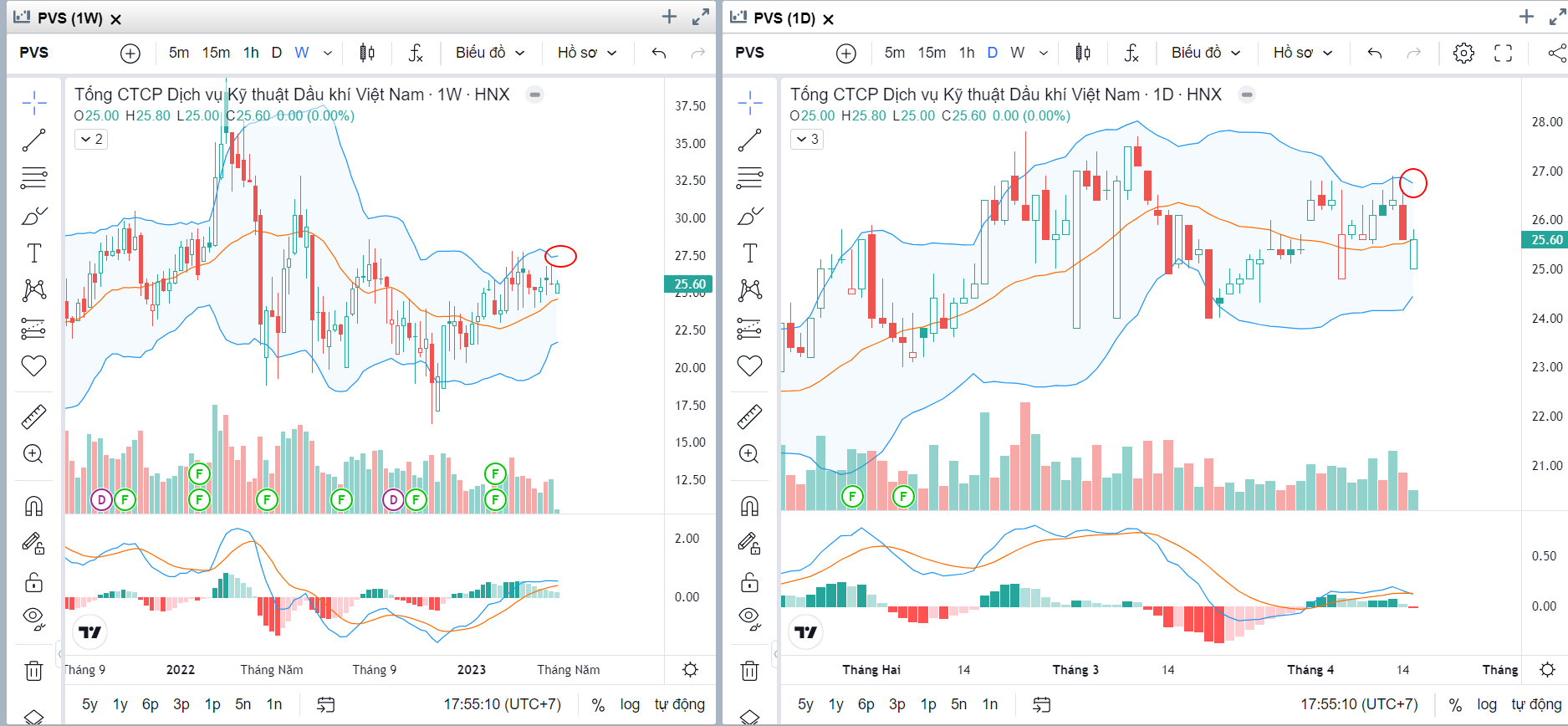Click the ruler measure tool in right chart
This screenshot has width=1568, height=726.
pyautogui.click(x=749, y=417)
